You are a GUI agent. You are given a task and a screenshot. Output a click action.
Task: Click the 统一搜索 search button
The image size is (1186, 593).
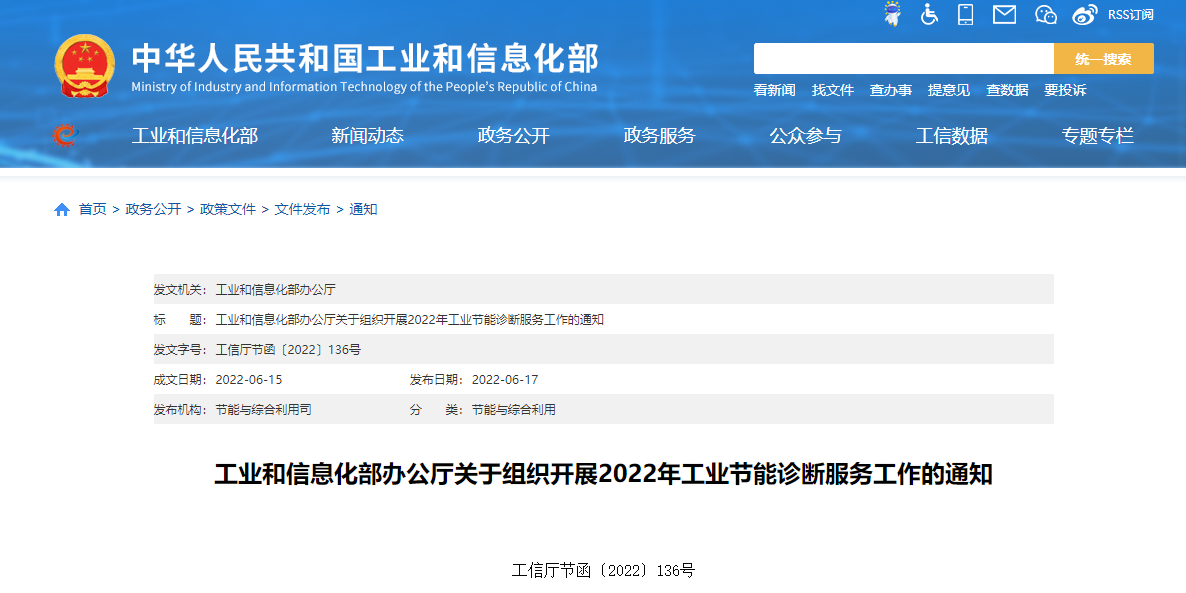pyautogui.click(x=1103, y=59)
